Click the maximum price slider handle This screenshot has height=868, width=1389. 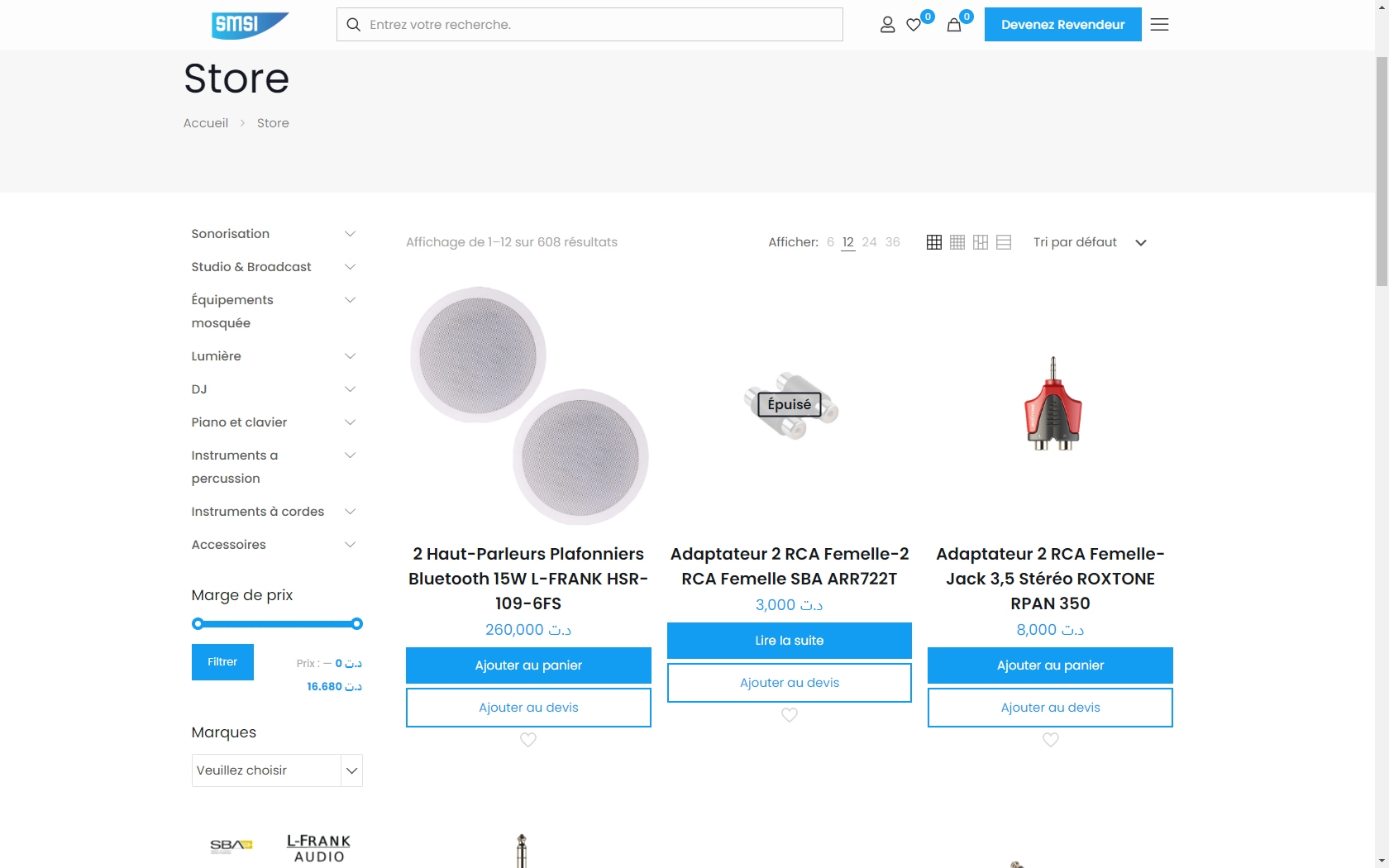[357, 624]
